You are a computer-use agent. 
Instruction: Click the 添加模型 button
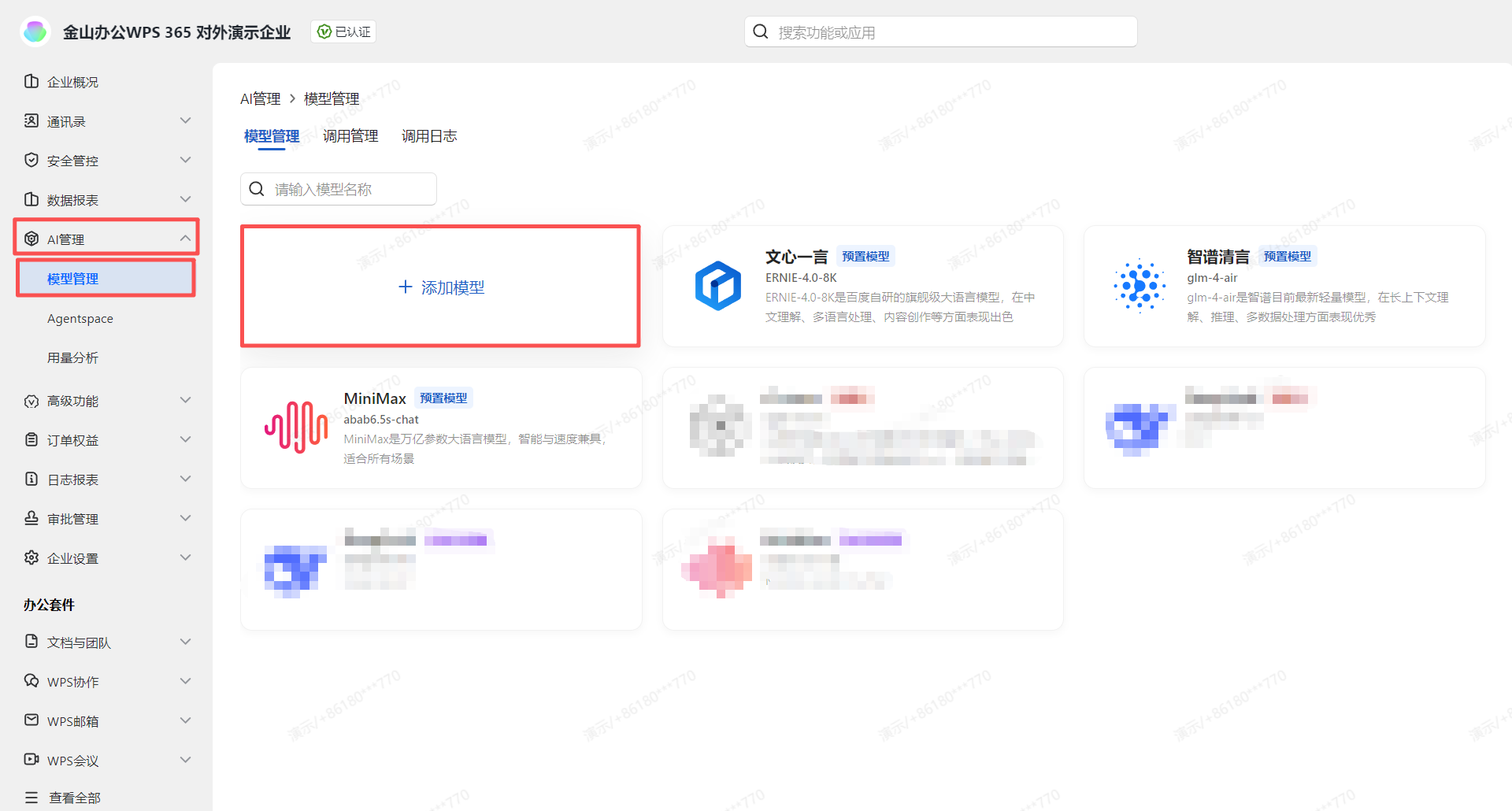tap(440, 287)
